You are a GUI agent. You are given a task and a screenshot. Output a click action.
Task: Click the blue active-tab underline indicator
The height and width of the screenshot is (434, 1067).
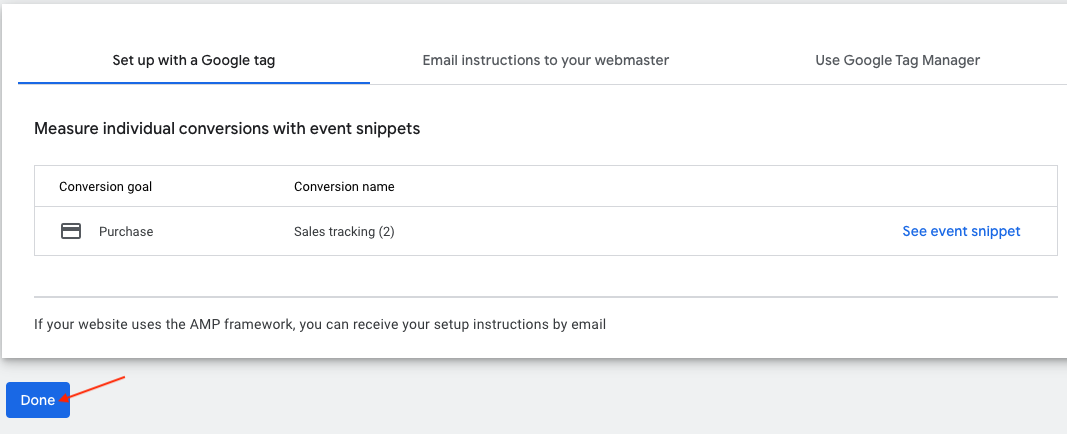(x=194, y=83)
